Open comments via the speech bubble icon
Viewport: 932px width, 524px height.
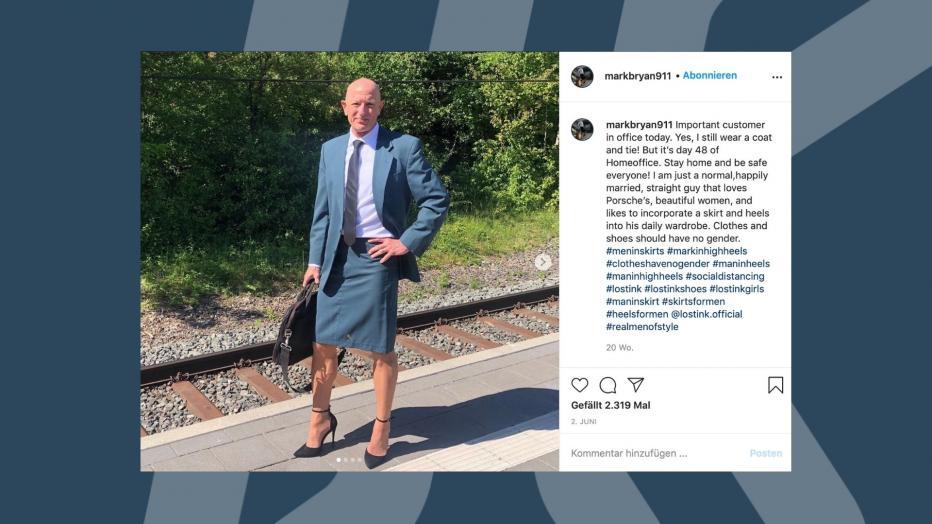(x=607, y=385)
